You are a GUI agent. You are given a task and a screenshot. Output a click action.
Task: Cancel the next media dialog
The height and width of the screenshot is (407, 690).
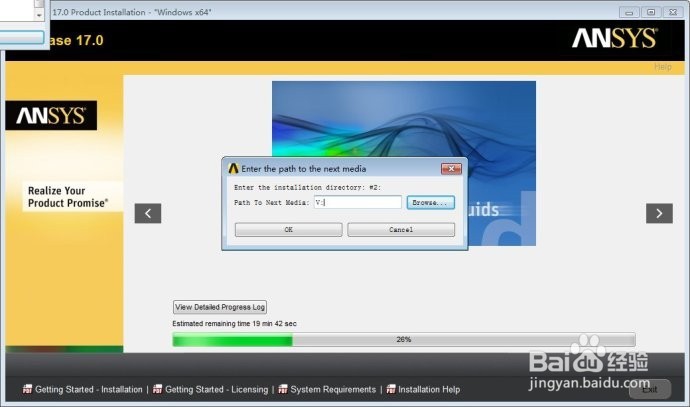tap(401, 230)
